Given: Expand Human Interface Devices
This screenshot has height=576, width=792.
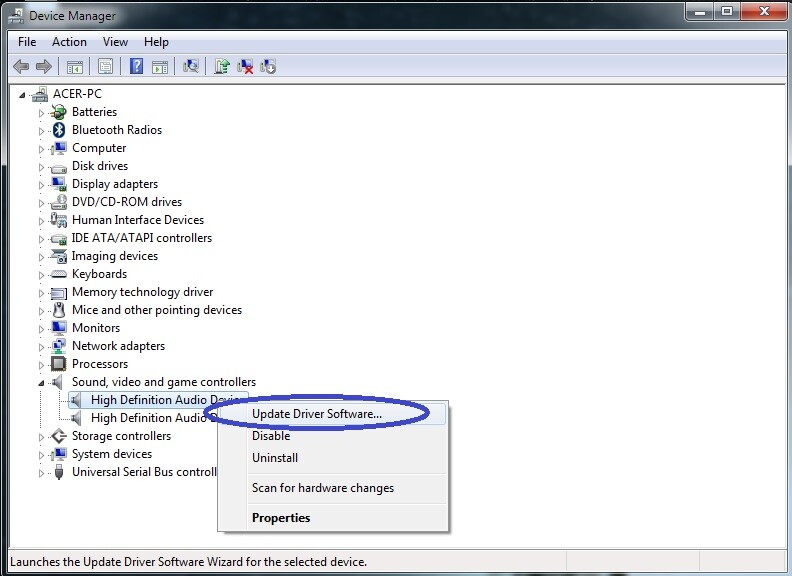Looking at the screenshot, I should click(x=41, y=221).
